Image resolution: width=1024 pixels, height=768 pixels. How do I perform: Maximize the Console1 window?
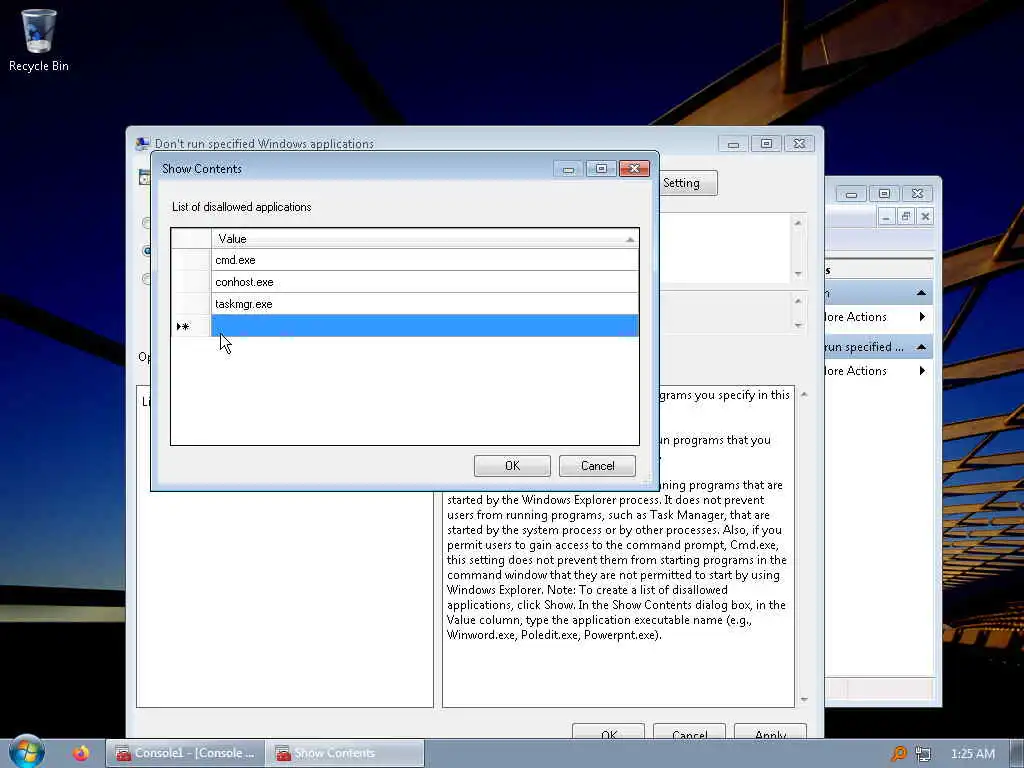pyautogui.click(x=884, y=194)
